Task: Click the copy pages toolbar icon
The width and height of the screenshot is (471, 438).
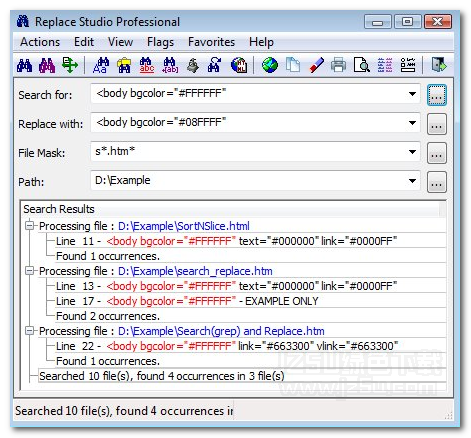Action: click(293, 65)
